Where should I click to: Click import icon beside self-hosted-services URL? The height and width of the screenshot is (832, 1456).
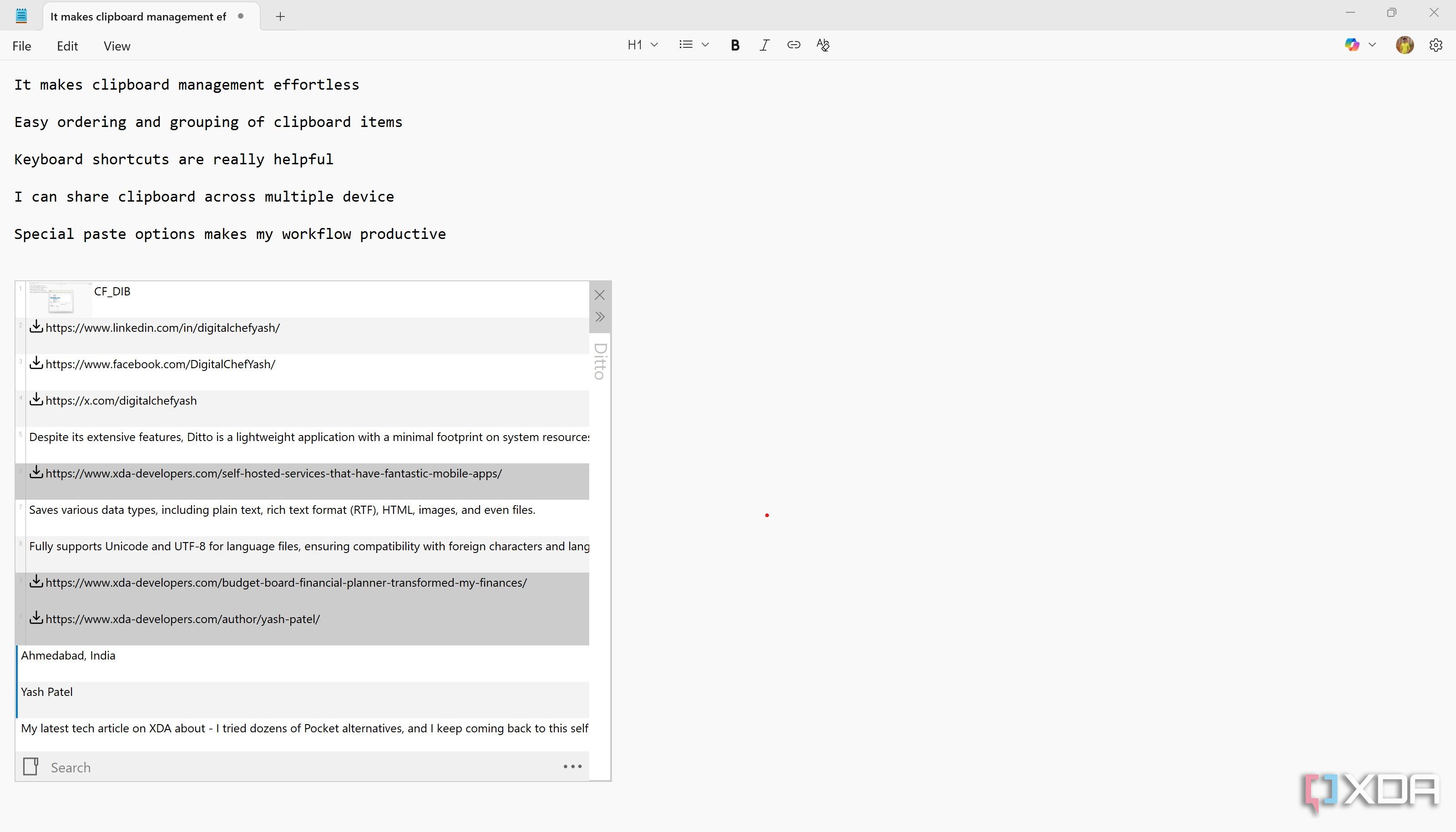click(36, 472)
